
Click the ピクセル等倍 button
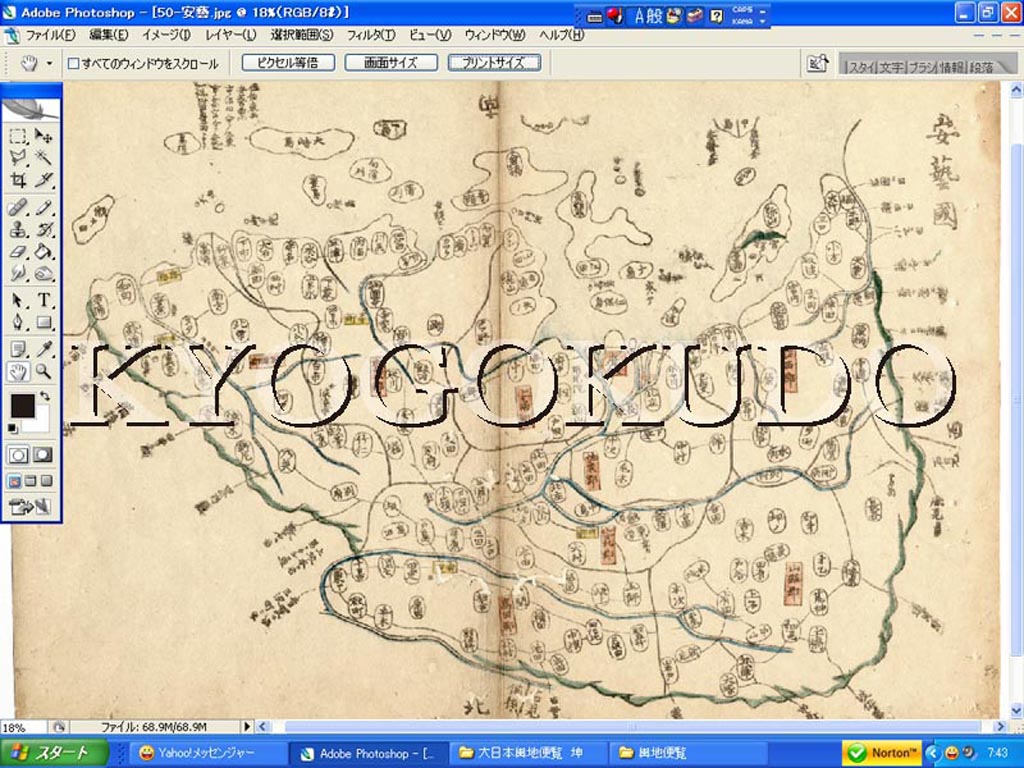pyautogui.click(x=288, y=63)
